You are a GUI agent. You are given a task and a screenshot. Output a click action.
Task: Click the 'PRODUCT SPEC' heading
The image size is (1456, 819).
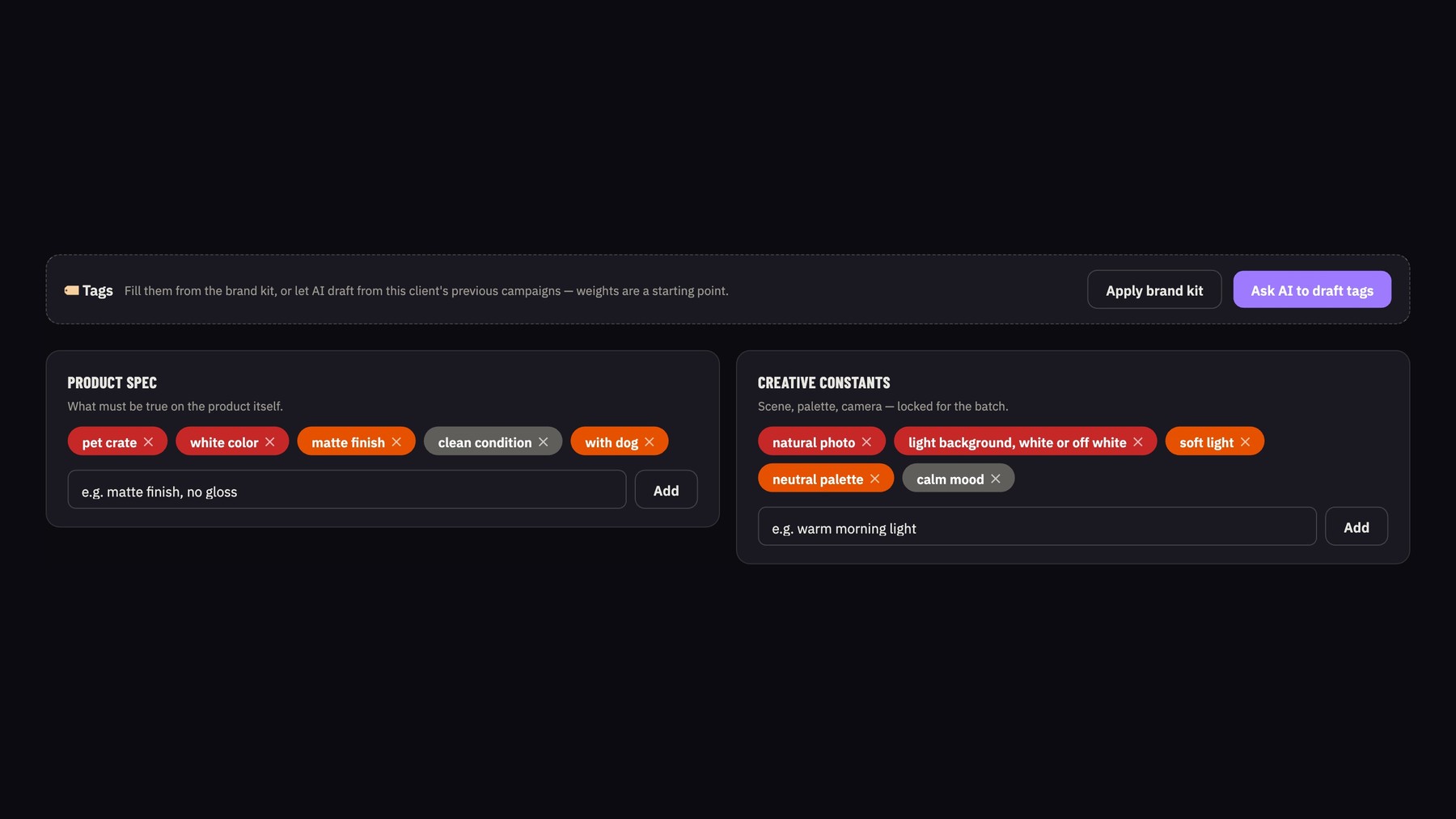click(x=112, y=382)
